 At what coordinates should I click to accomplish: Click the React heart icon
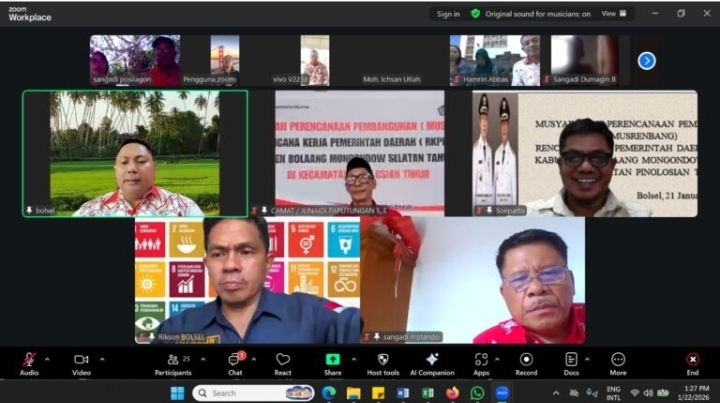[283, 360]
